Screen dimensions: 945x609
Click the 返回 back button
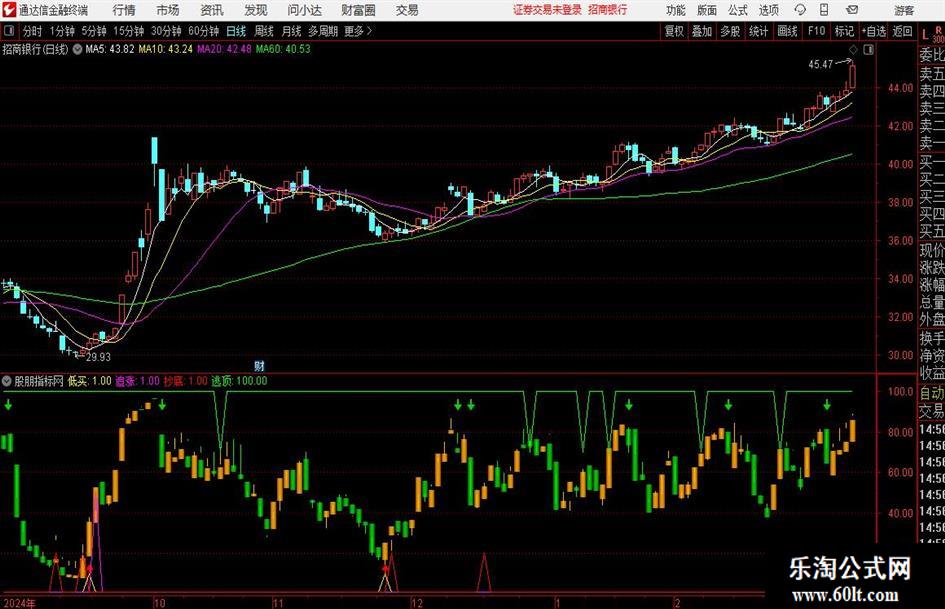point(902,31)
